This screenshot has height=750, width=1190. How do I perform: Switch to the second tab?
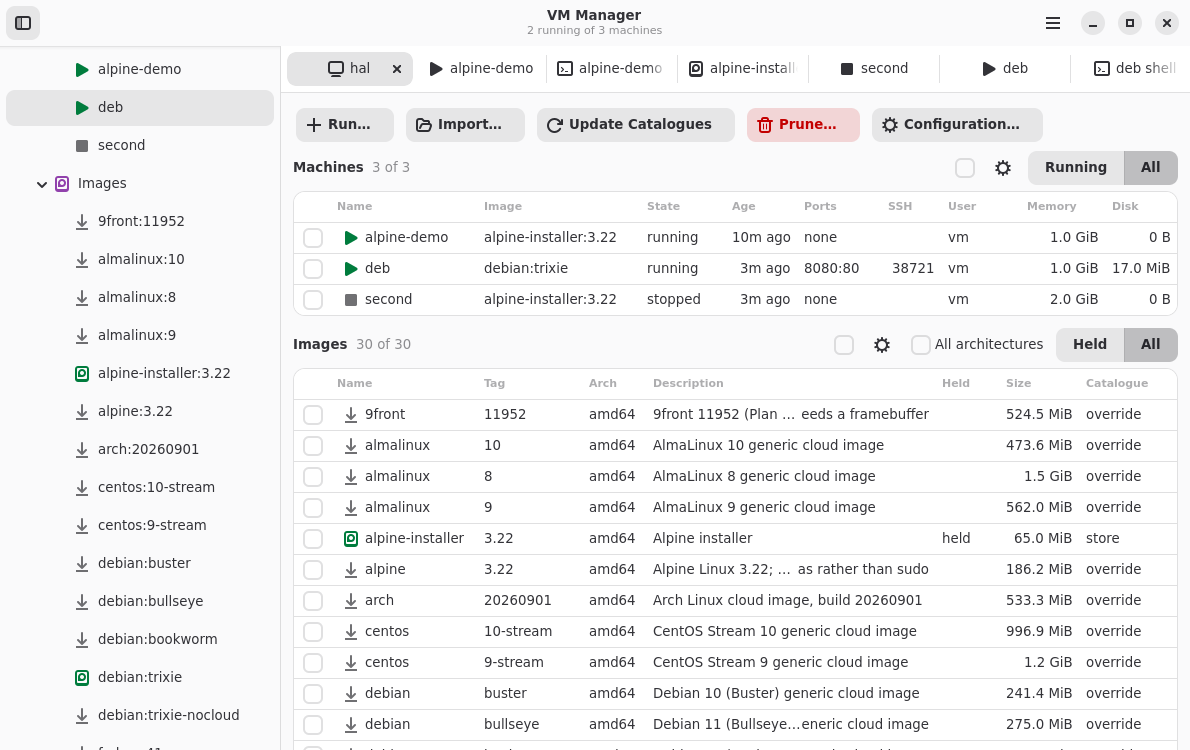874,69
